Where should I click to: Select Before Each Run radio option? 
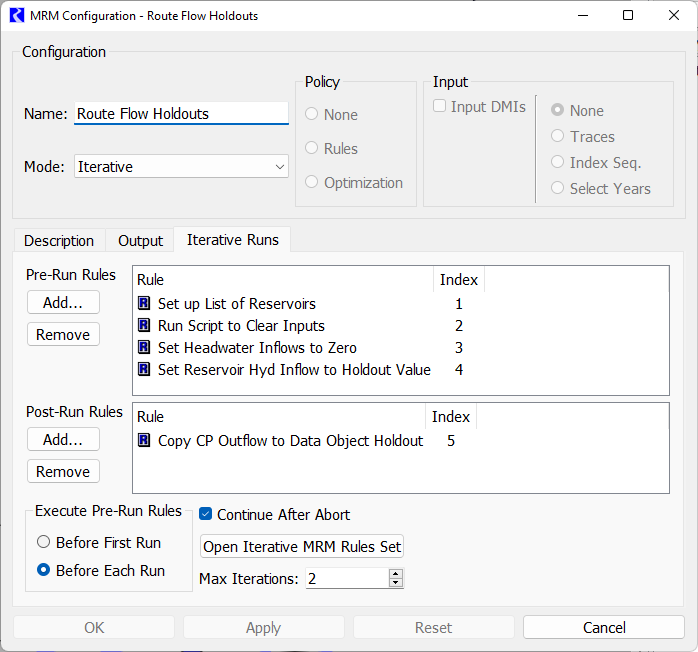pos(43,571)
